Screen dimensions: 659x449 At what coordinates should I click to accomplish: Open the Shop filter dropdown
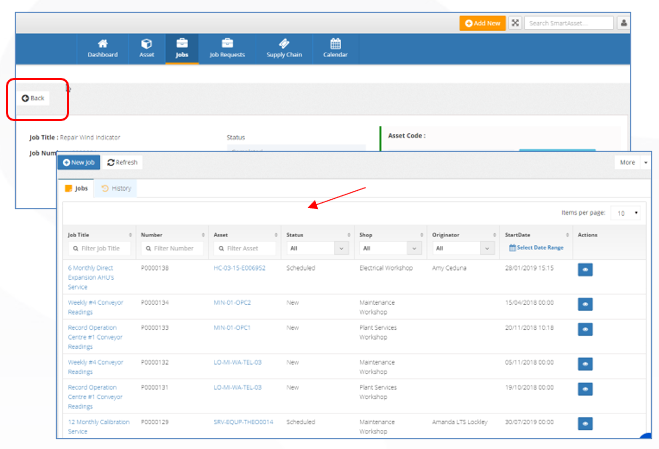[x=390, y=248]
